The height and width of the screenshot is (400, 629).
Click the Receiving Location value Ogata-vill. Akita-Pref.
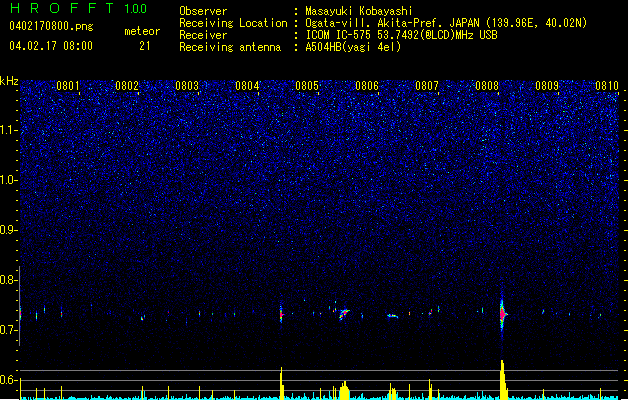(371, 23)
